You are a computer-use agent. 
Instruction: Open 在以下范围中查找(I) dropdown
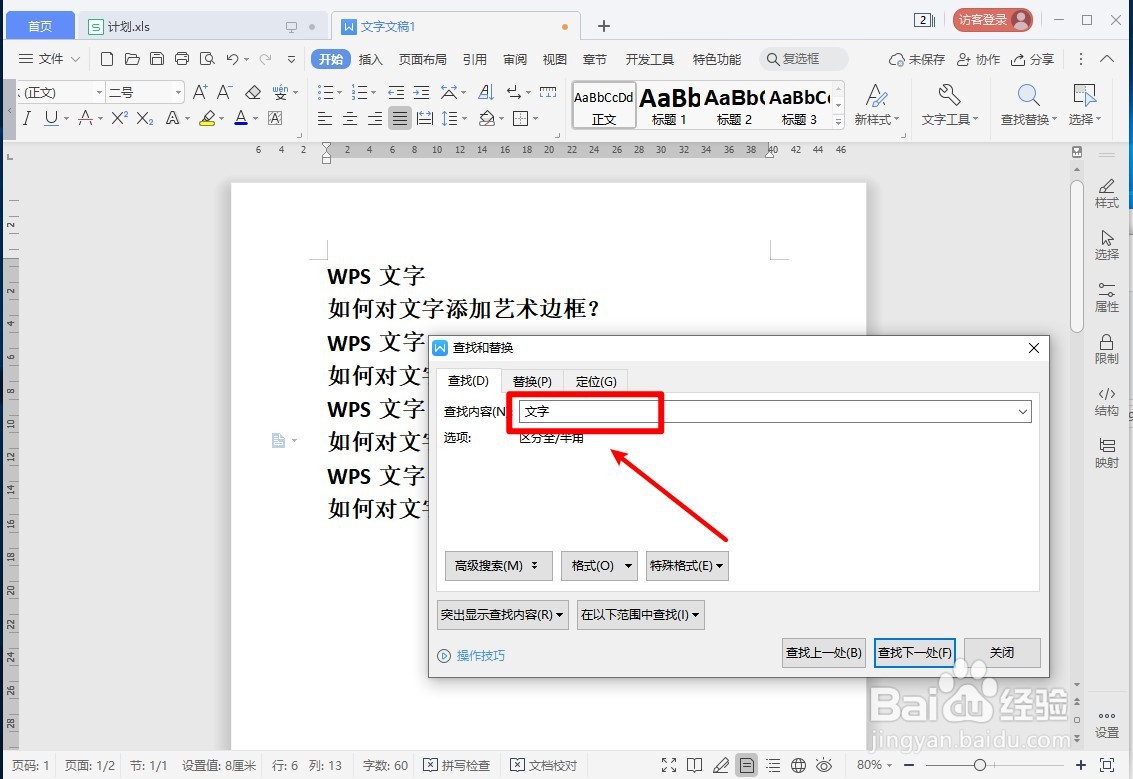[640, 615]
